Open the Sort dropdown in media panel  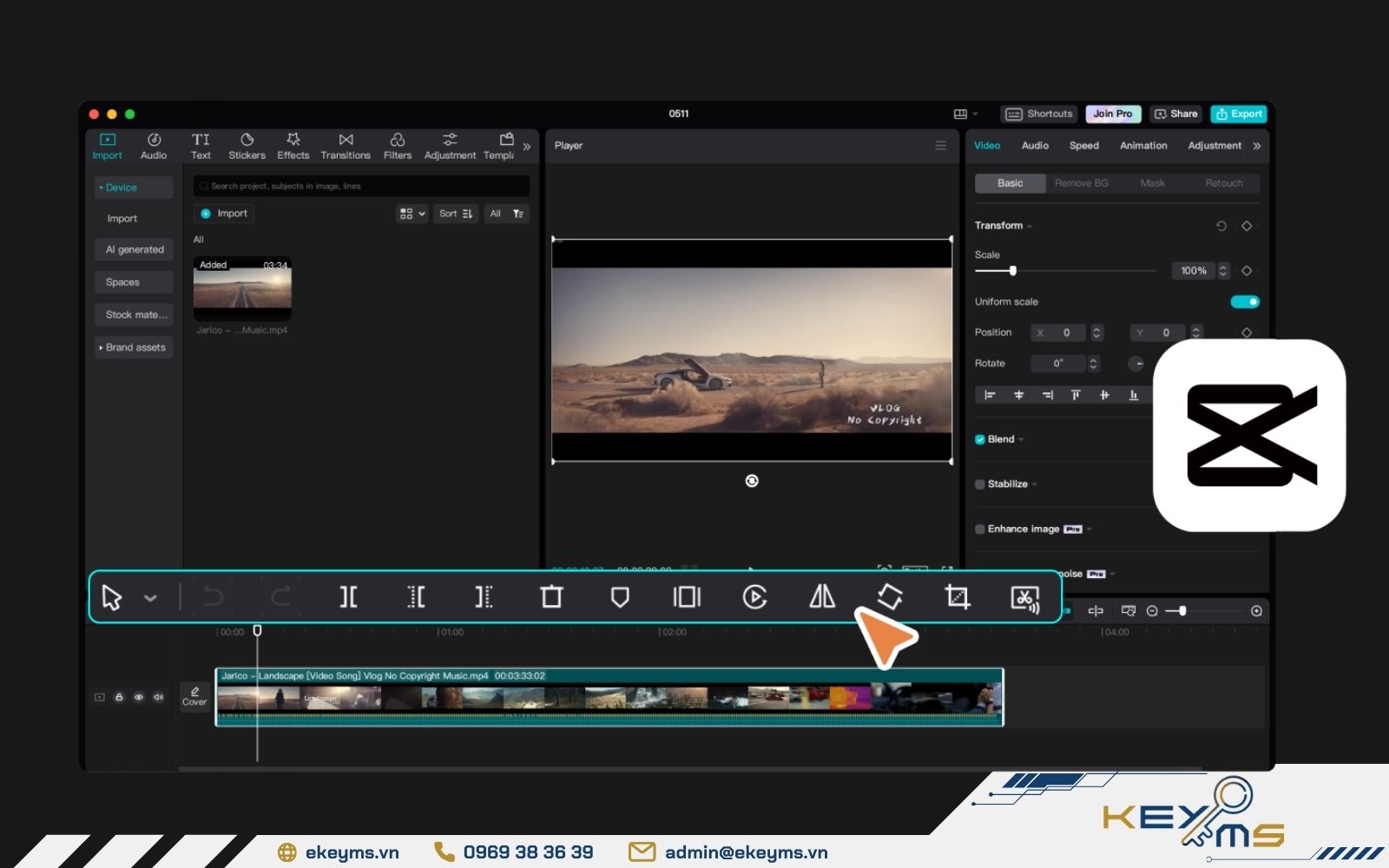(456, 214)
